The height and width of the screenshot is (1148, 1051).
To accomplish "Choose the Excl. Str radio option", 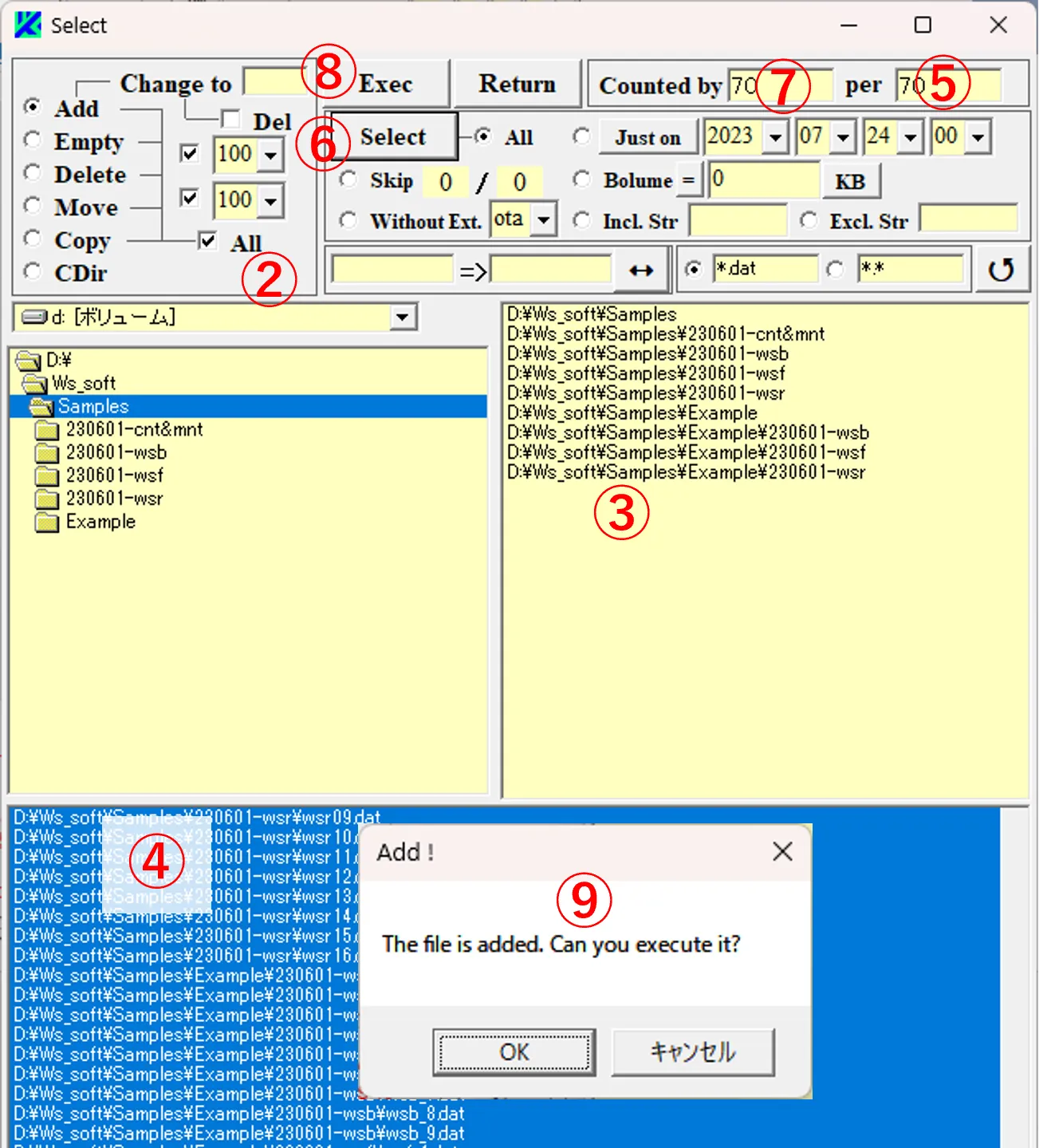I will (809, 219).
